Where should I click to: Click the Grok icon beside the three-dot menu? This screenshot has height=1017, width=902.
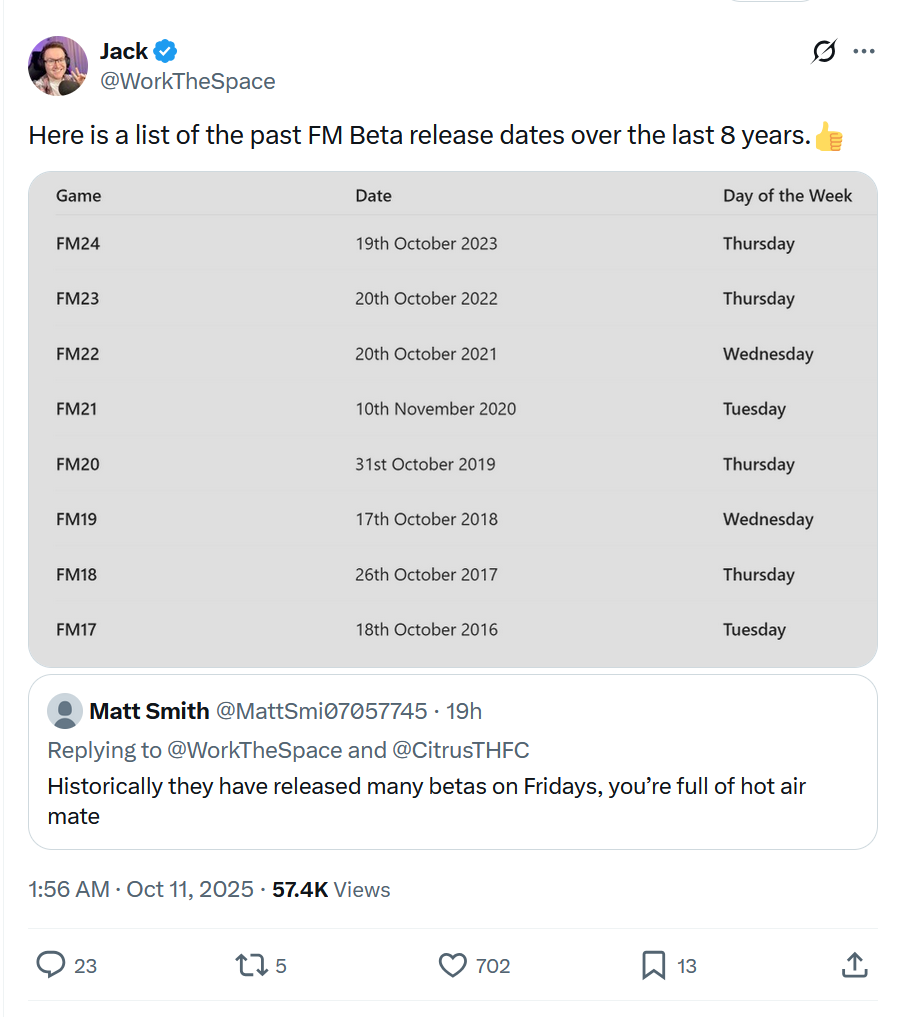tap(824, 52)
